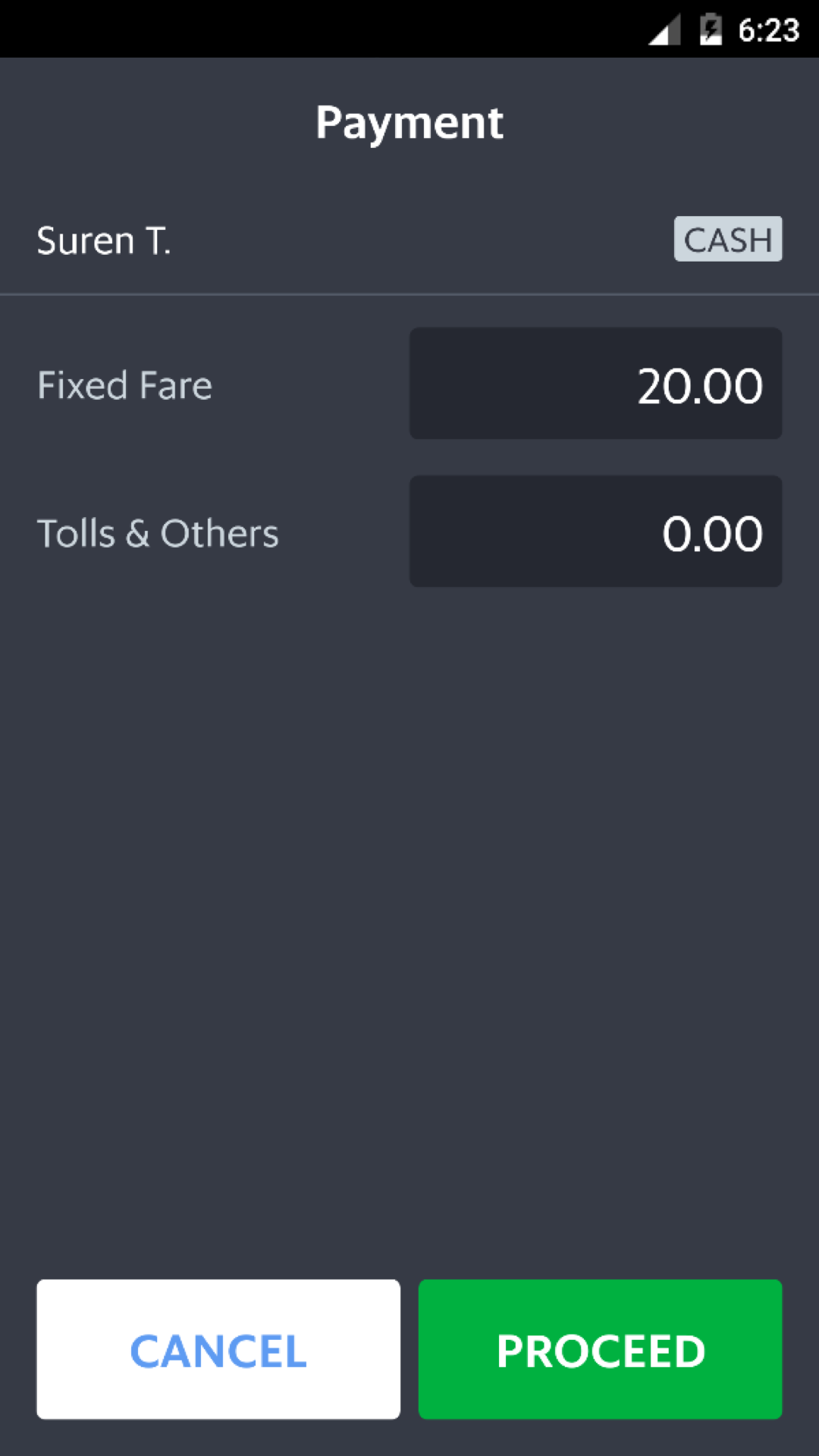This screenshot has width=819, height=1456.
Task: Select the Tolls & Others amount field
Action: coord(595,532)
